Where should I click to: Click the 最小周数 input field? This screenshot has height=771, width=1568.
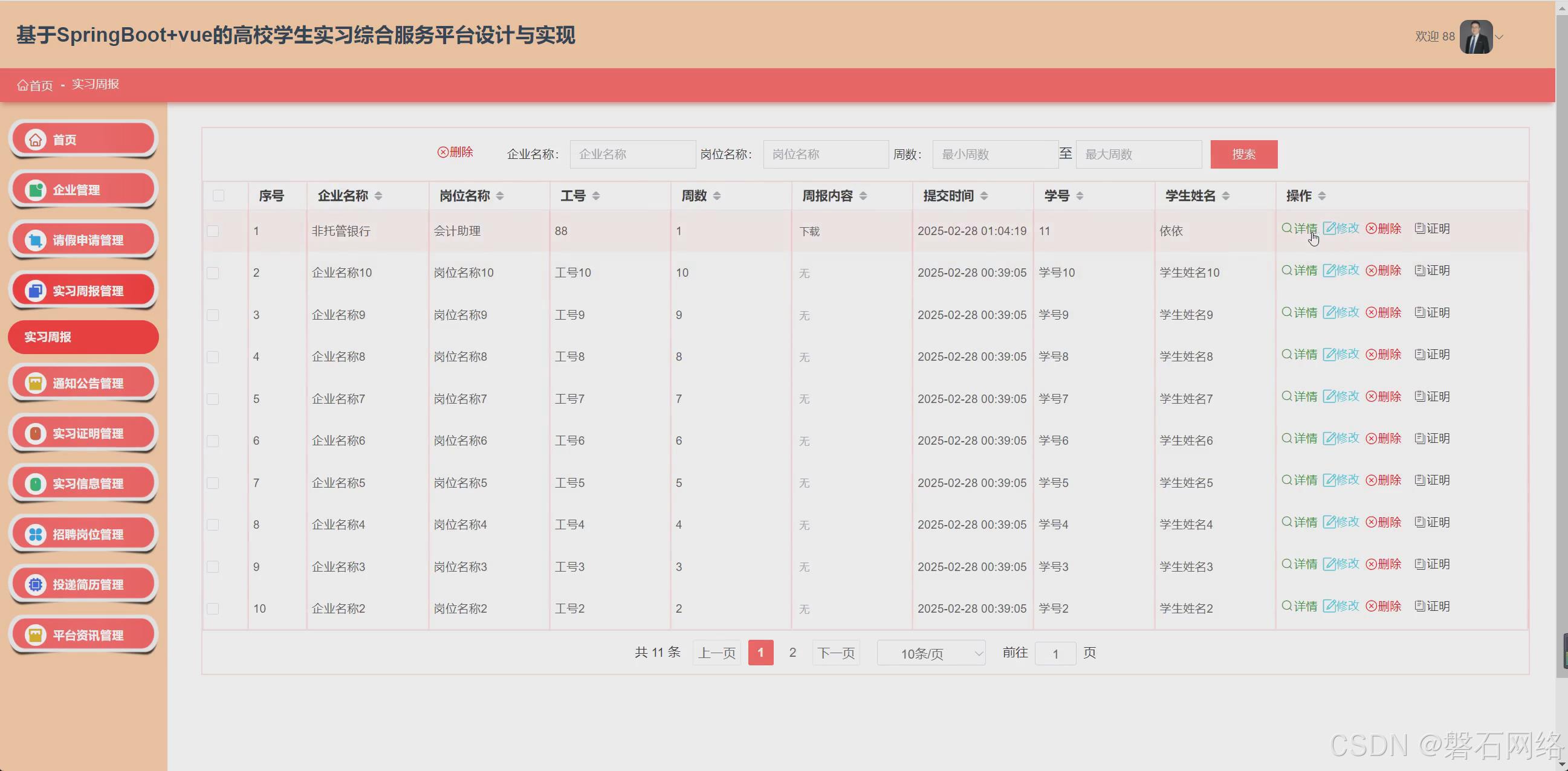pos(994,155)
